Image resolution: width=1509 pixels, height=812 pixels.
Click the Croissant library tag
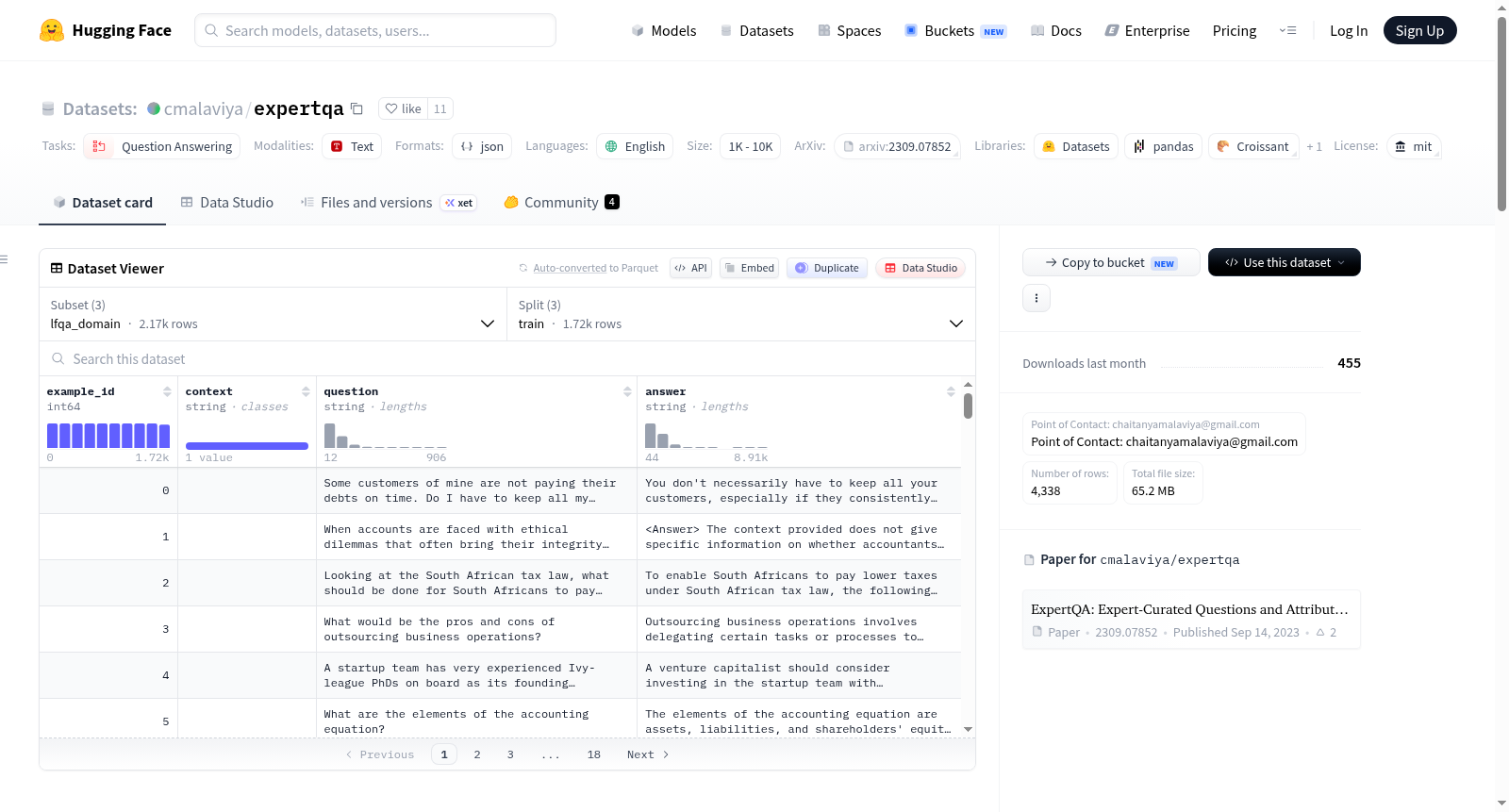point(1253,146)
